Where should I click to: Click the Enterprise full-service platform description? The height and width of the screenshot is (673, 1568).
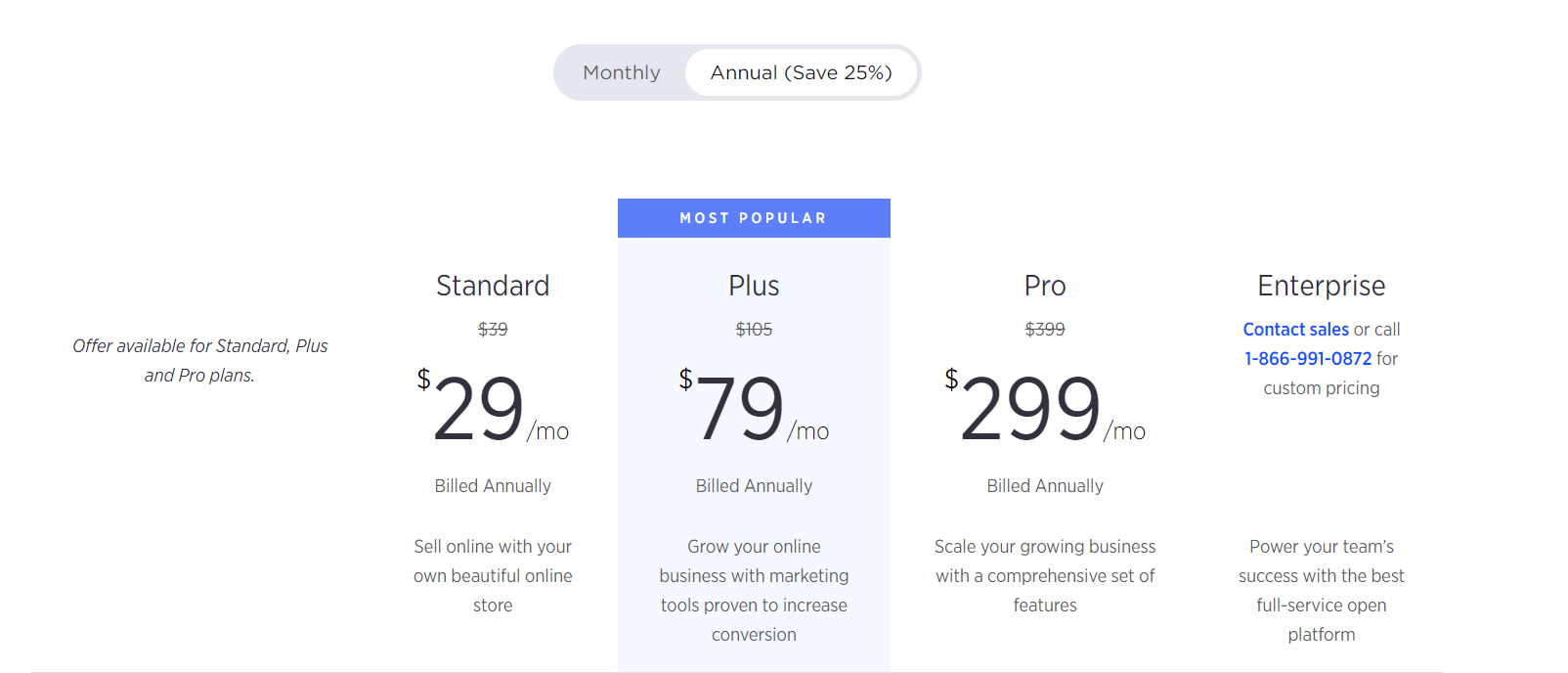click(x=1322, y=591)
